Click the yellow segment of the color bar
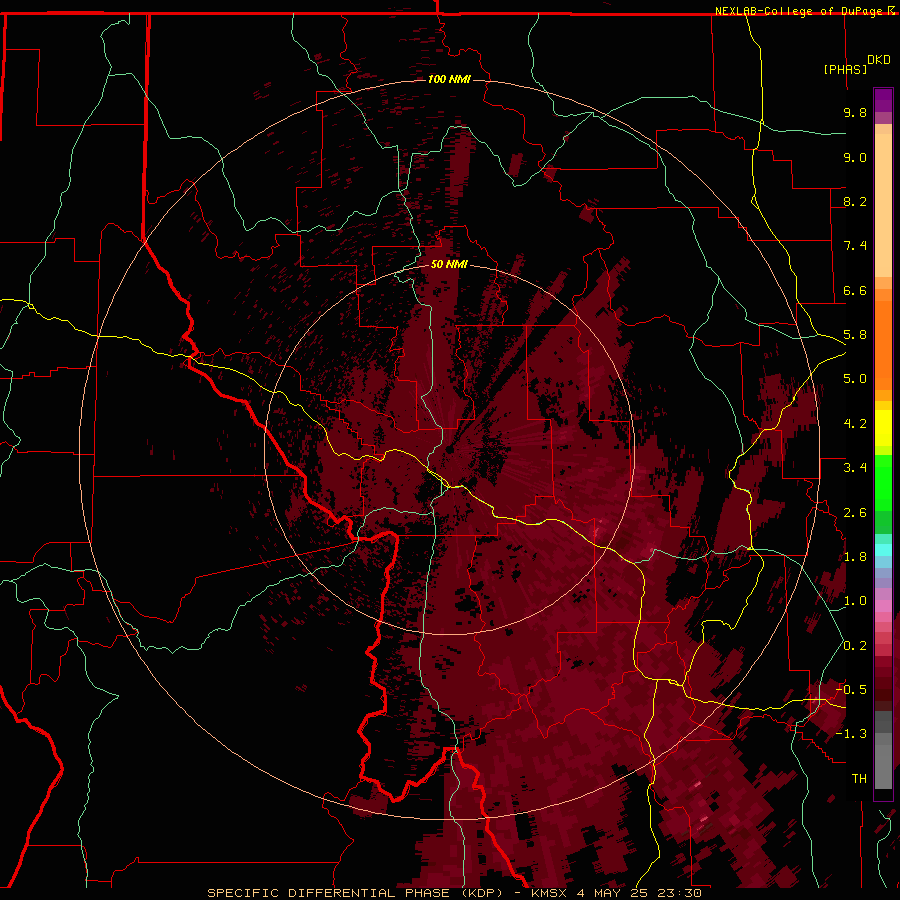900x900 pixels. pos(883,428)
